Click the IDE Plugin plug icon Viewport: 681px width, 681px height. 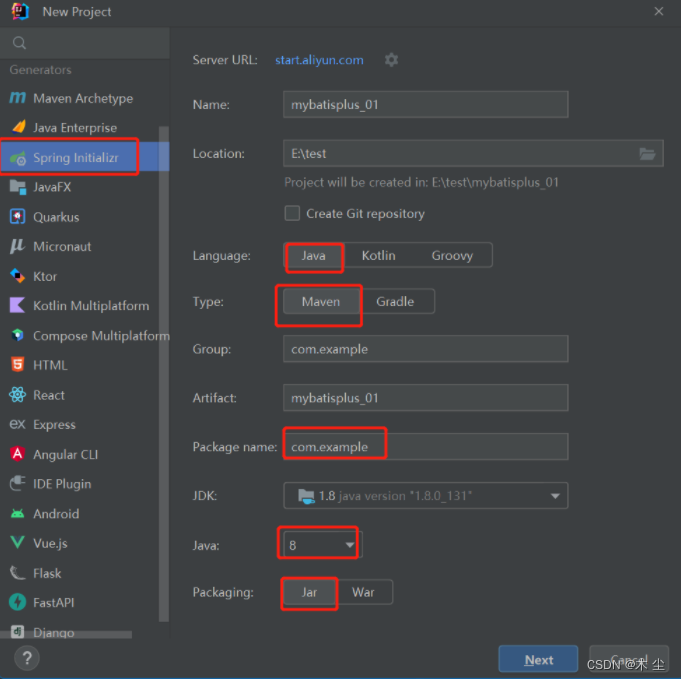point(17,483)
